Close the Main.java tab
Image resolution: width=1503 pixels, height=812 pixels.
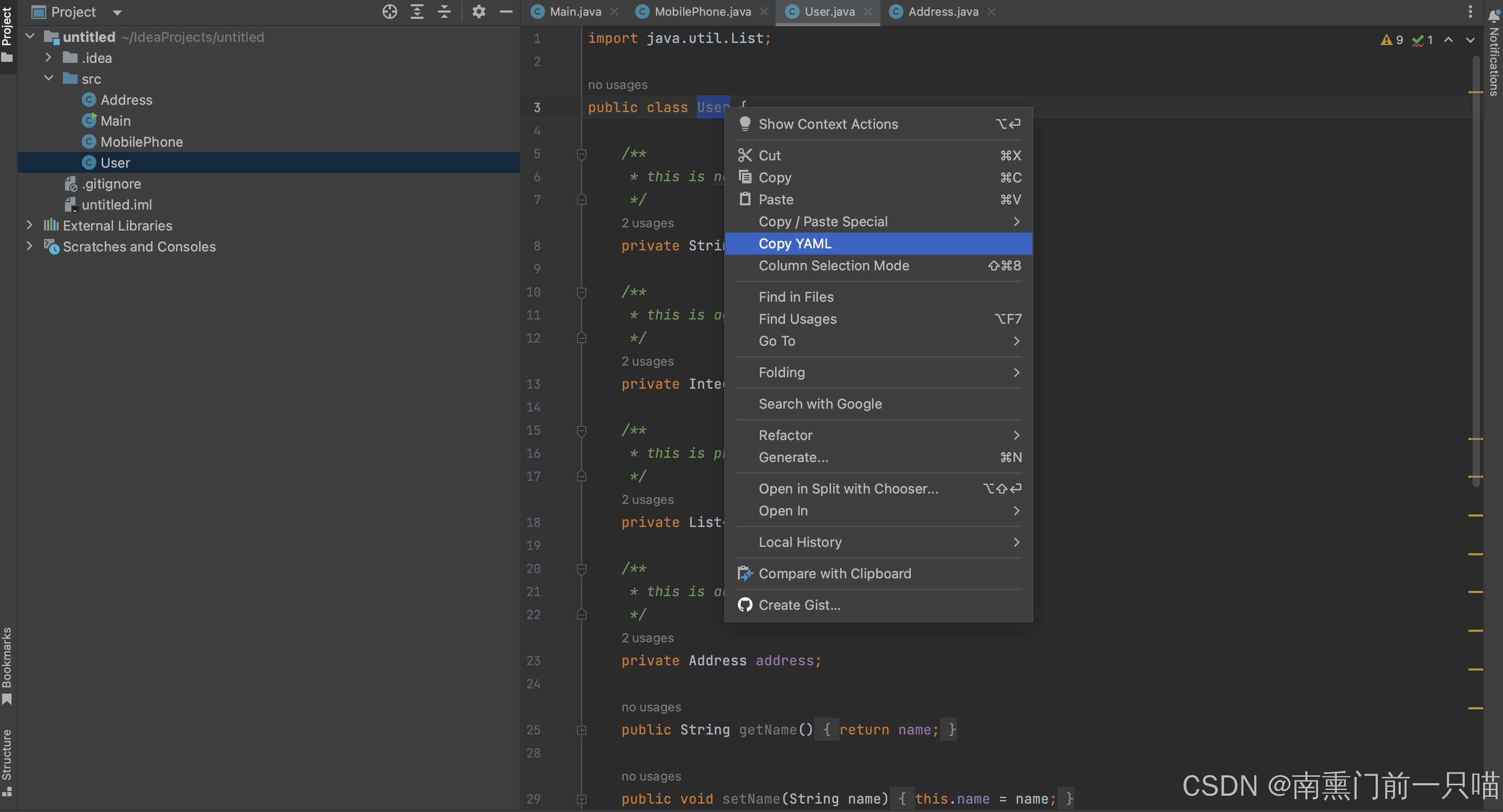[614, 12]
